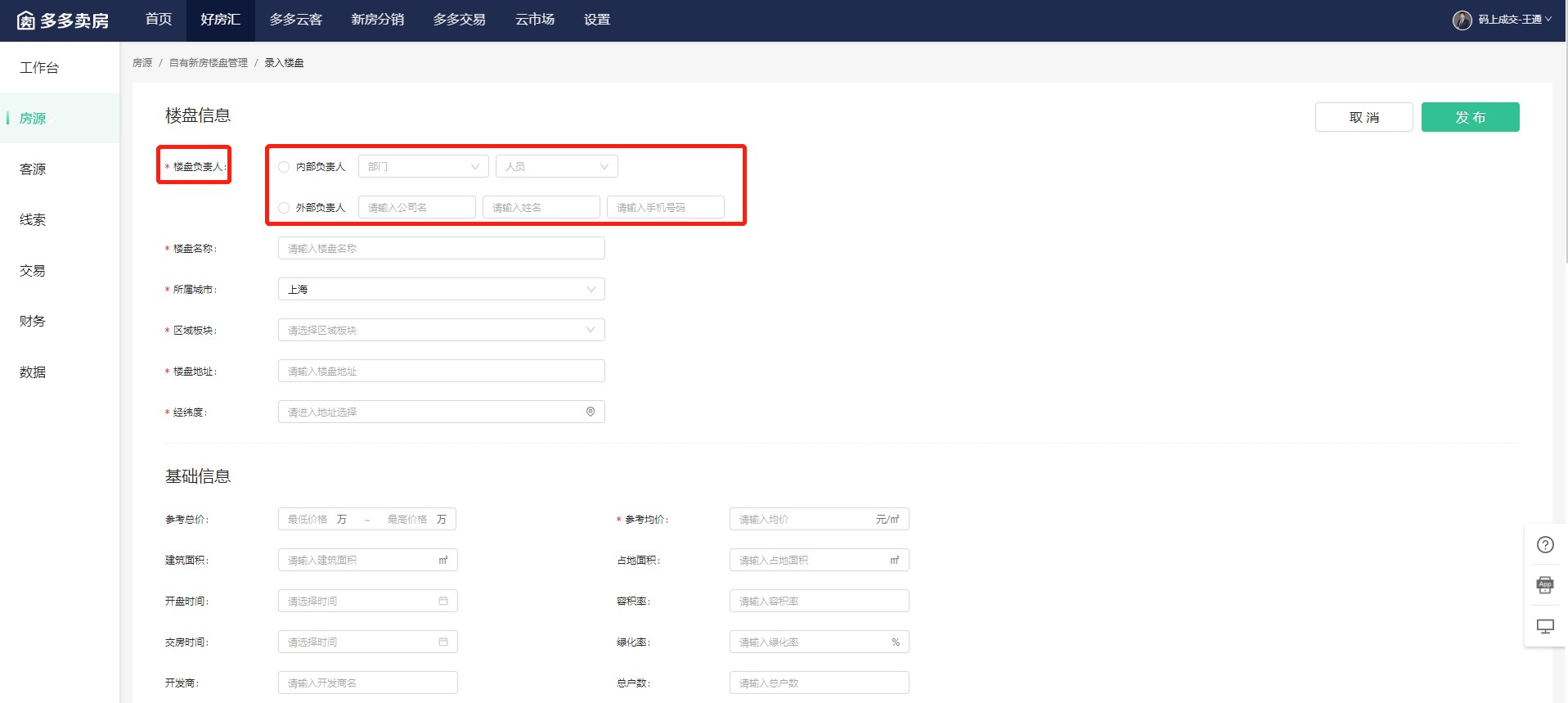Click the 基础信息 section heading

[198, 476]
